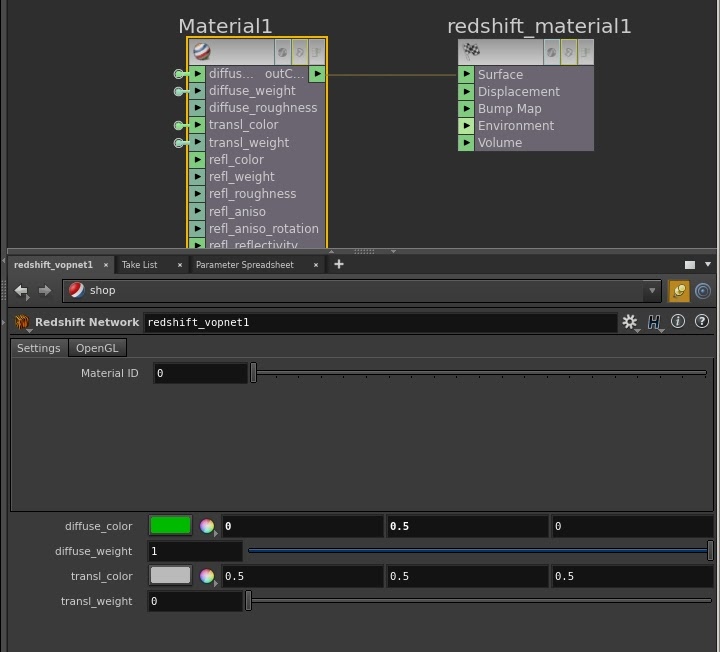Open the pane options dropdown arrow
Image resolution: width=720 pixels, height=652 pixels.
[x=708, y=264]
